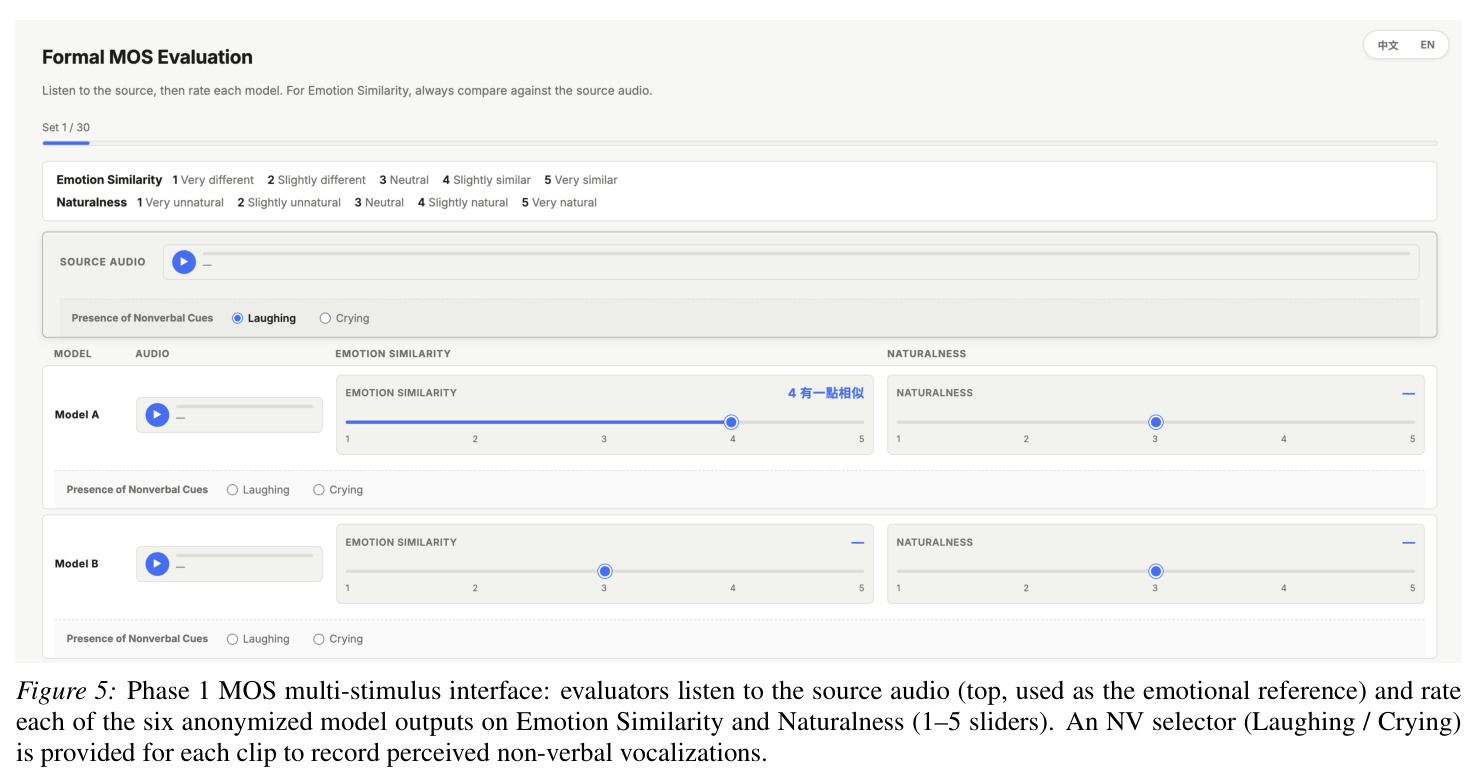1477x783 pixels.
Task: Click tick 2 on Model B Emotion Similarity
Action: [475, 588]
